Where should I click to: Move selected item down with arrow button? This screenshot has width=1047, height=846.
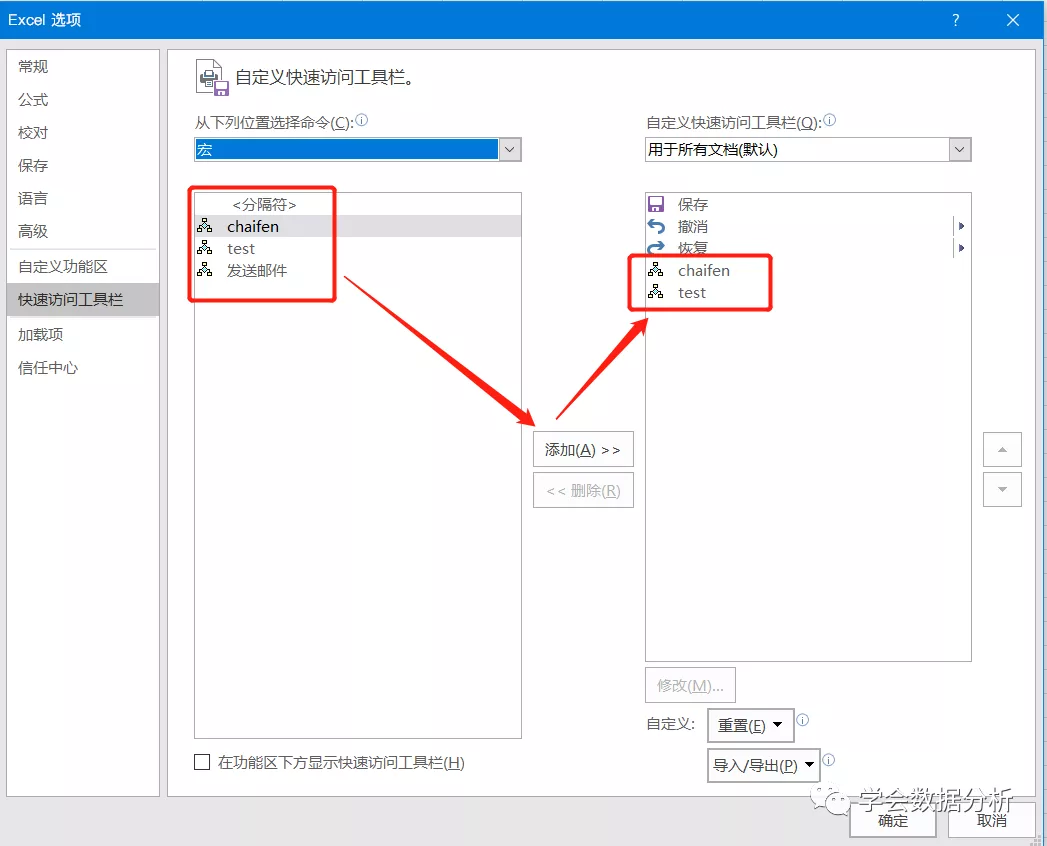pyautogui.click(x=1002, y=489)
